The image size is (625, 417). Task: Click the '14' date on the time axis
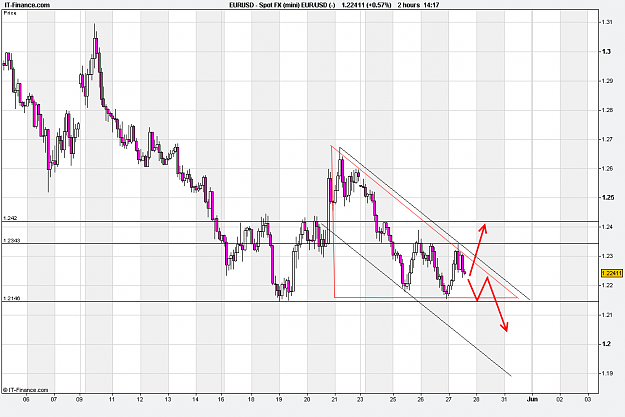(195, 399)
